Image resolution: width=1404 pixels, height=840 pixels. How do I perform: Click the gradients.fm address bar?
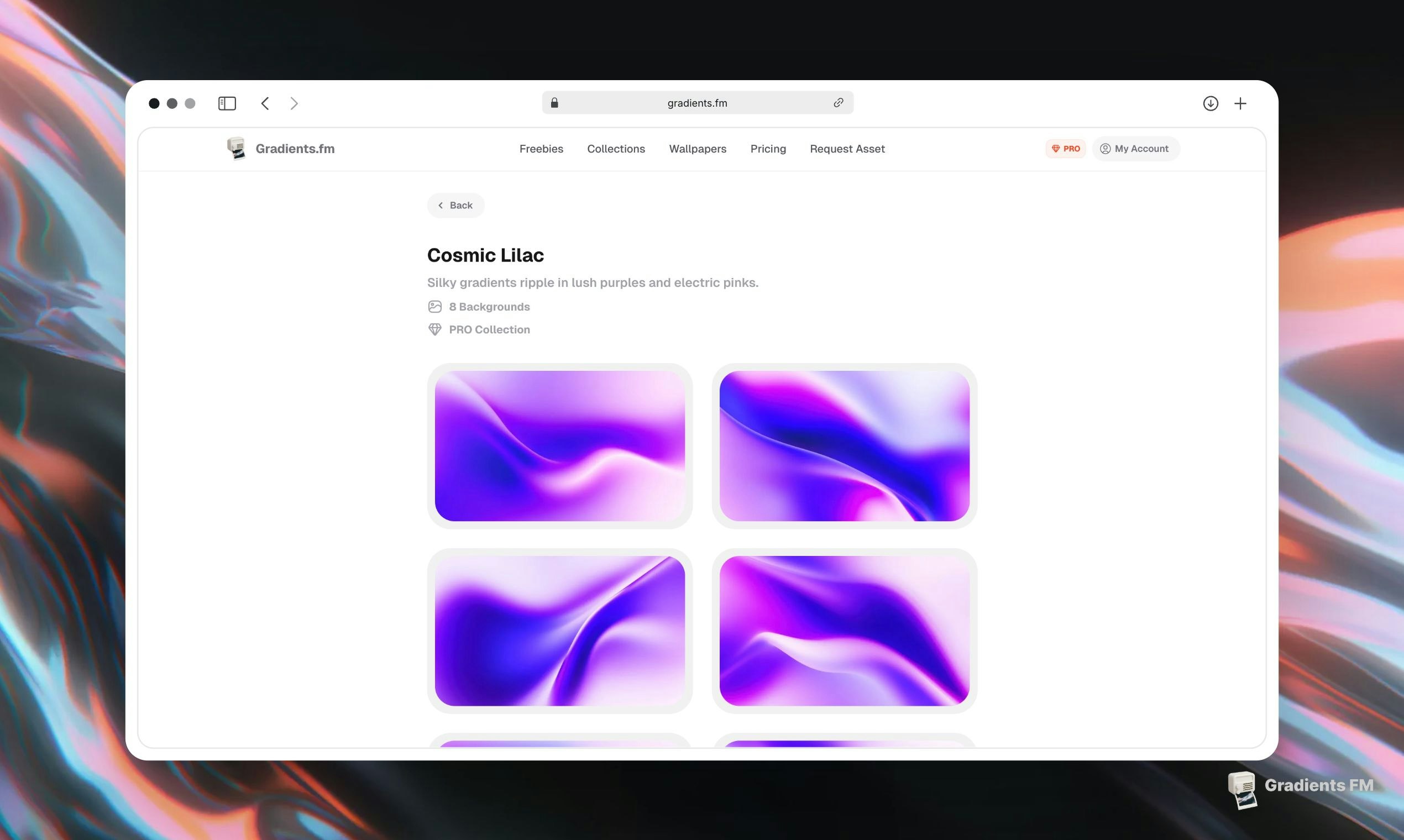click(x=698, y=102)
